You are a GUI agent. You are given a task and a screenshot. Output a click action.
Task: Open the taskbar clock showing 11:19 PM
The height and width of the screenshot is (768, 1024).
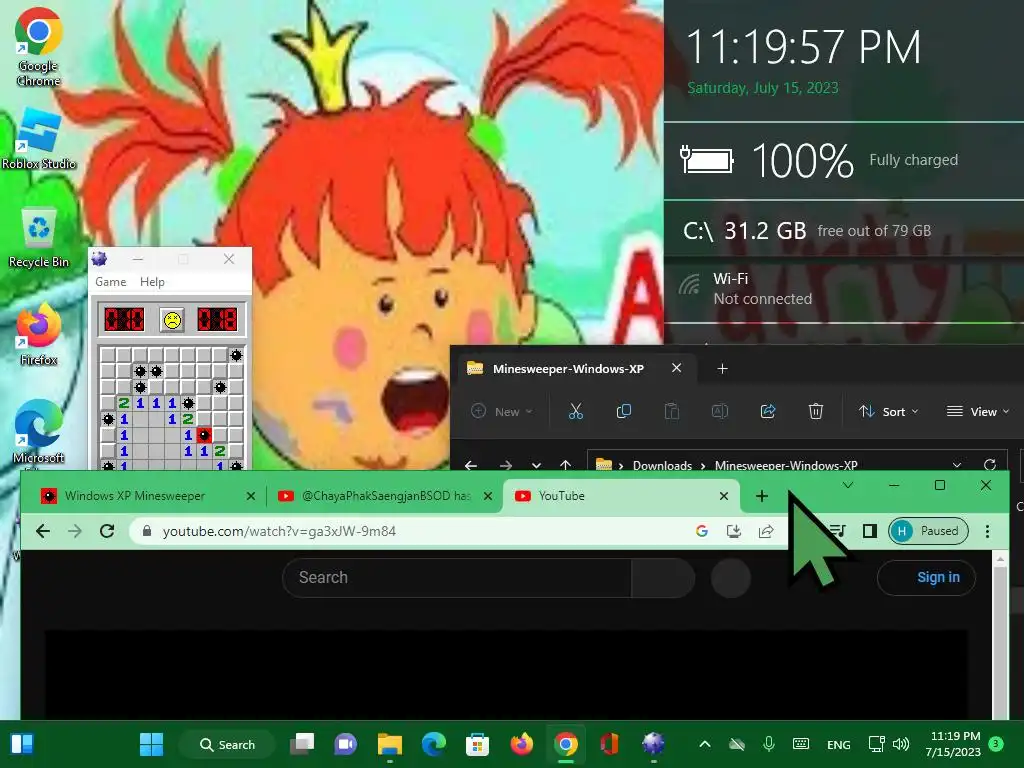pyautogui.click(x=954, y=744)
